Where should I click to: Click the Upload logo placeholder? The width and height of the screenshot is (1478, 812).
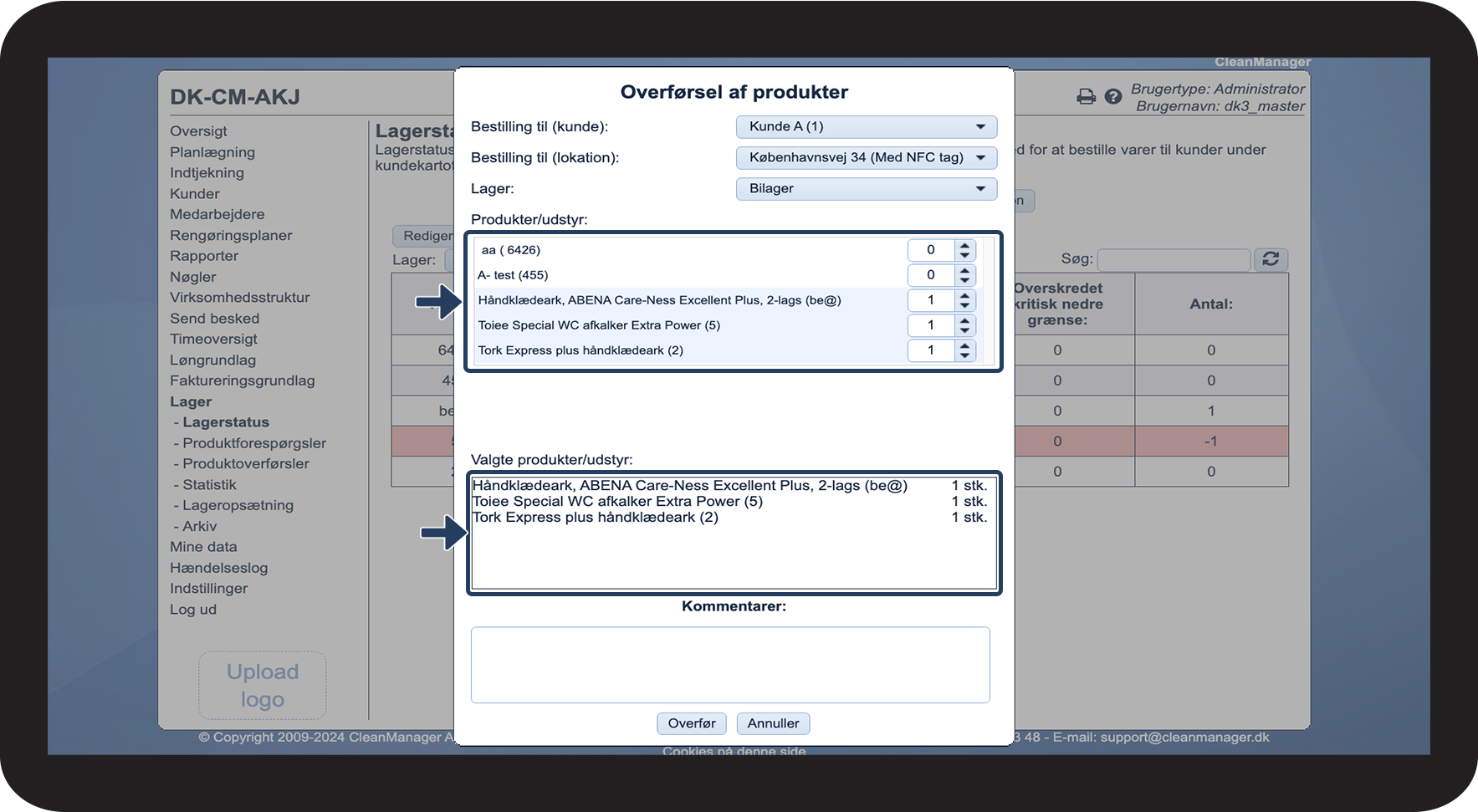(x=263, y=685)
